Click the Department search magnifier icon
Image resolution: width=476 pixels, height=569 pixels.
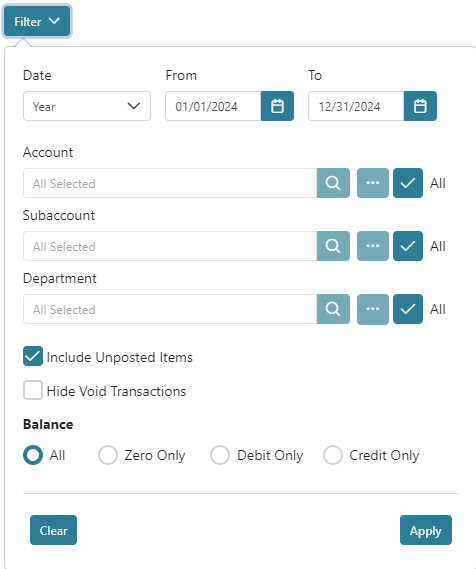click(333, 309)
